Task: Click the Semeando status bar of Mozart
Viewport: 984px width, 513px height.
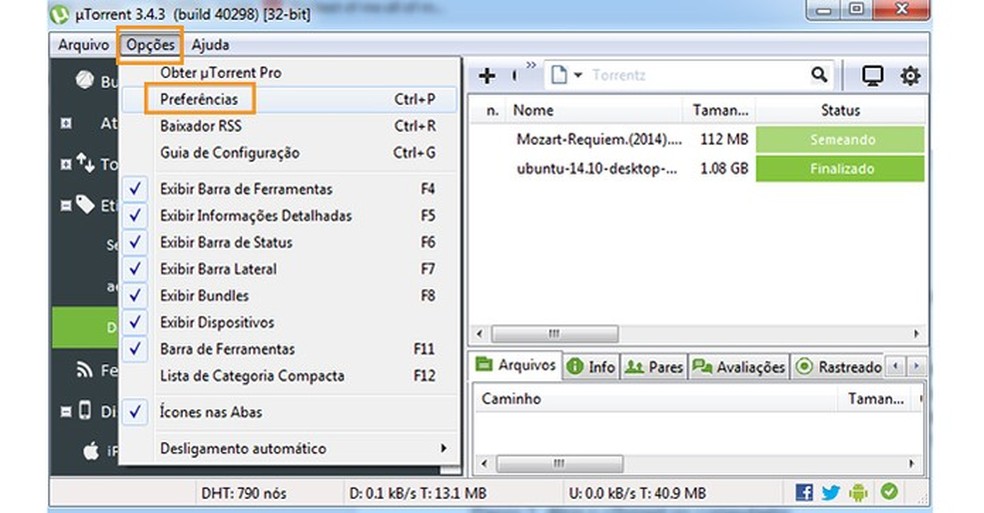Action: point(840,139)
